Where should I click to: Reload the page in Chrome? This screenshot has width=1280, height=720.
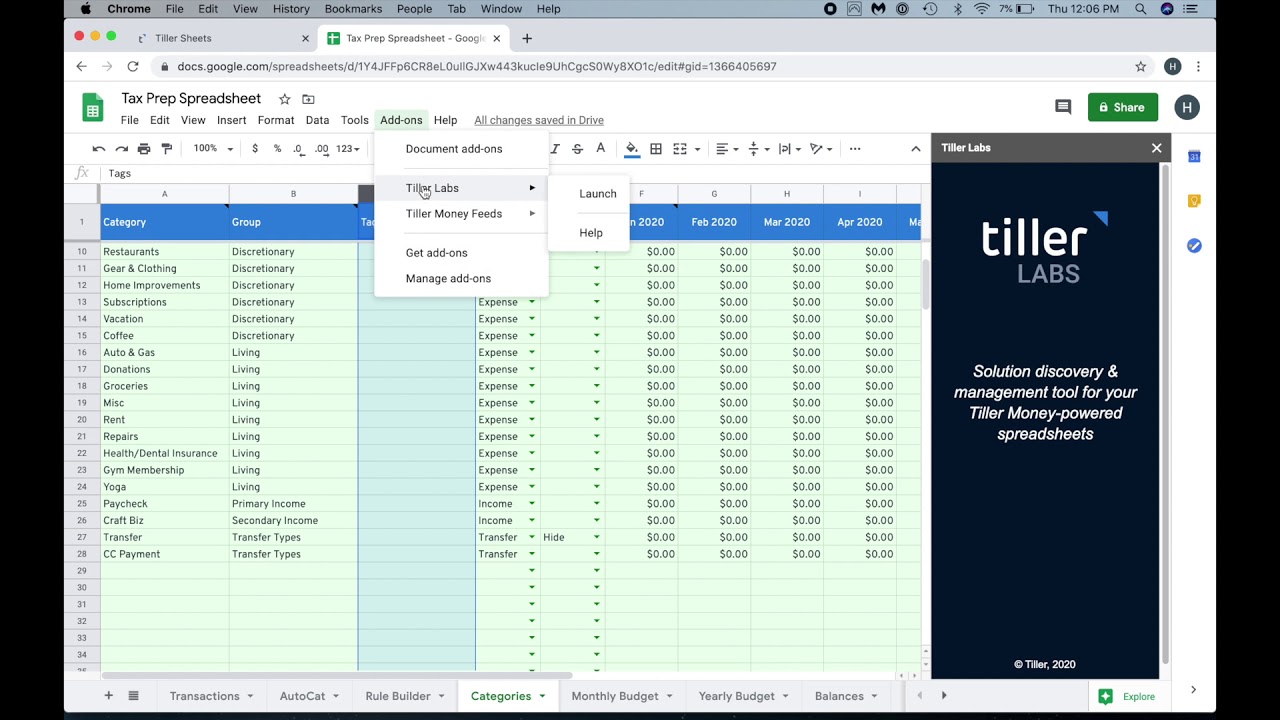click(x=132, y=67)
